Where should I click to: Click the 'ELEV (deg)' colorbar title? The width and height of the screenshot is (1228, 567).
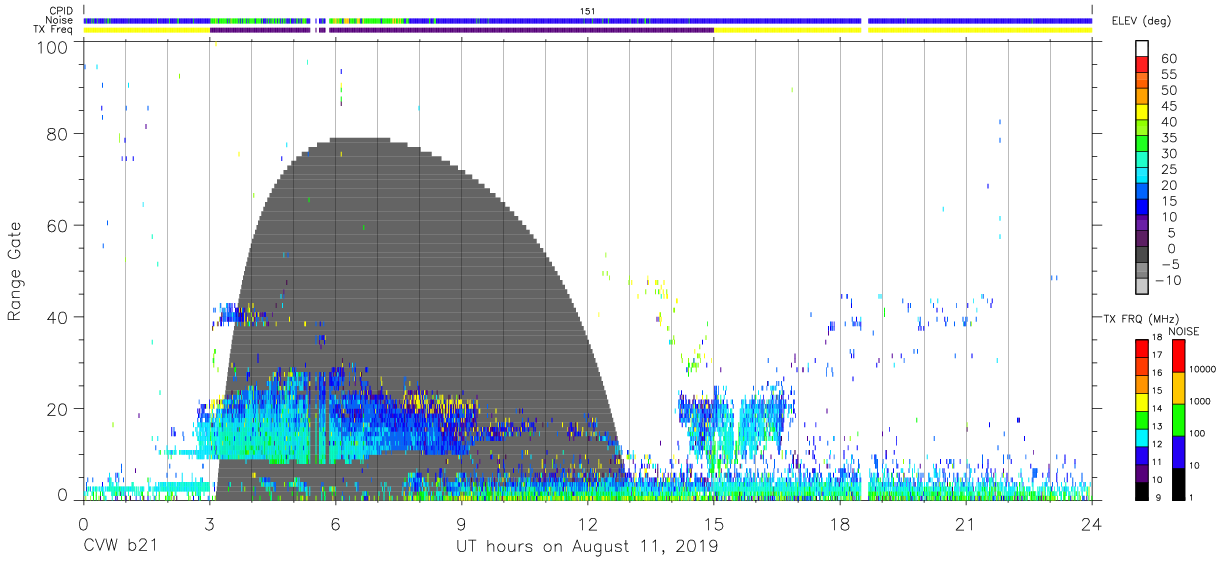coord(1142,21)
